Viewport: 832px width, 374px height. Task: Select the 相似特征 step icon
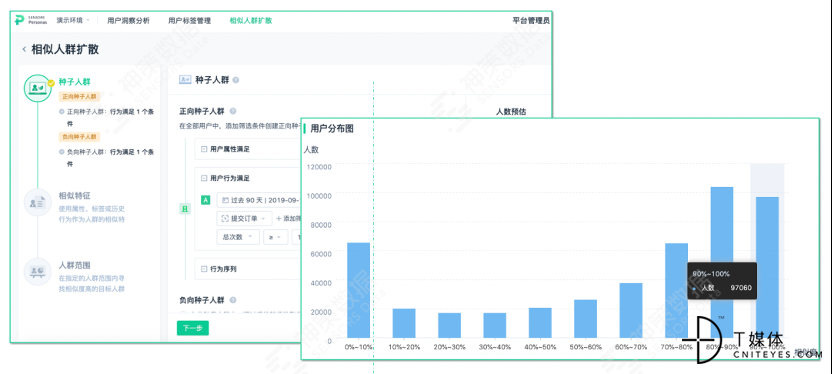click(x=38, y=202)
